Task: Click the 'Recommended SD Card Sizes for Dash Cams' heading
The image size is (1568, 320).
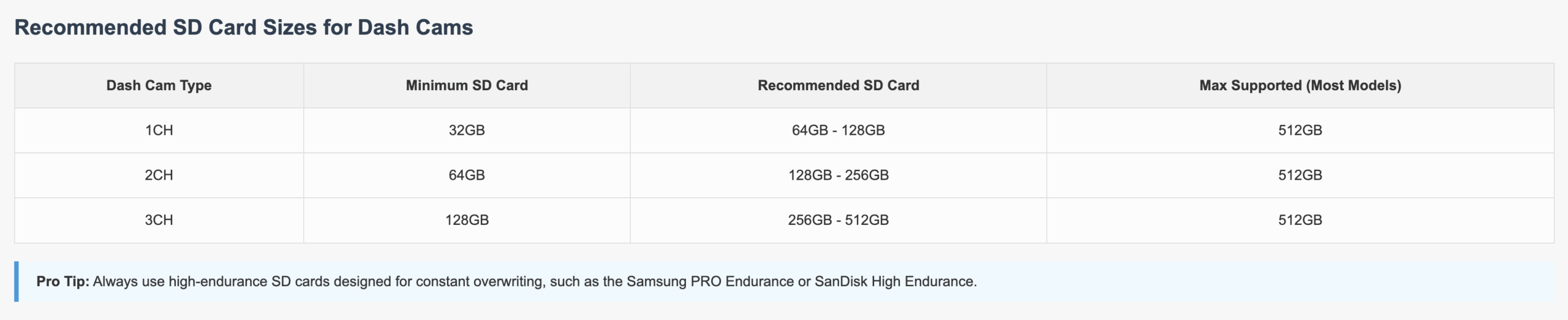Action: point(244,28)
